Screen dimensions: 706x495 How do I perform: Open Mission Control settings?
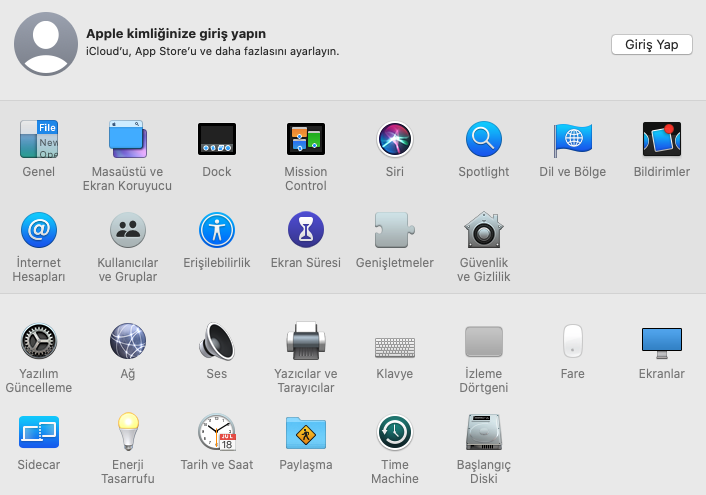tap(306, 140)
